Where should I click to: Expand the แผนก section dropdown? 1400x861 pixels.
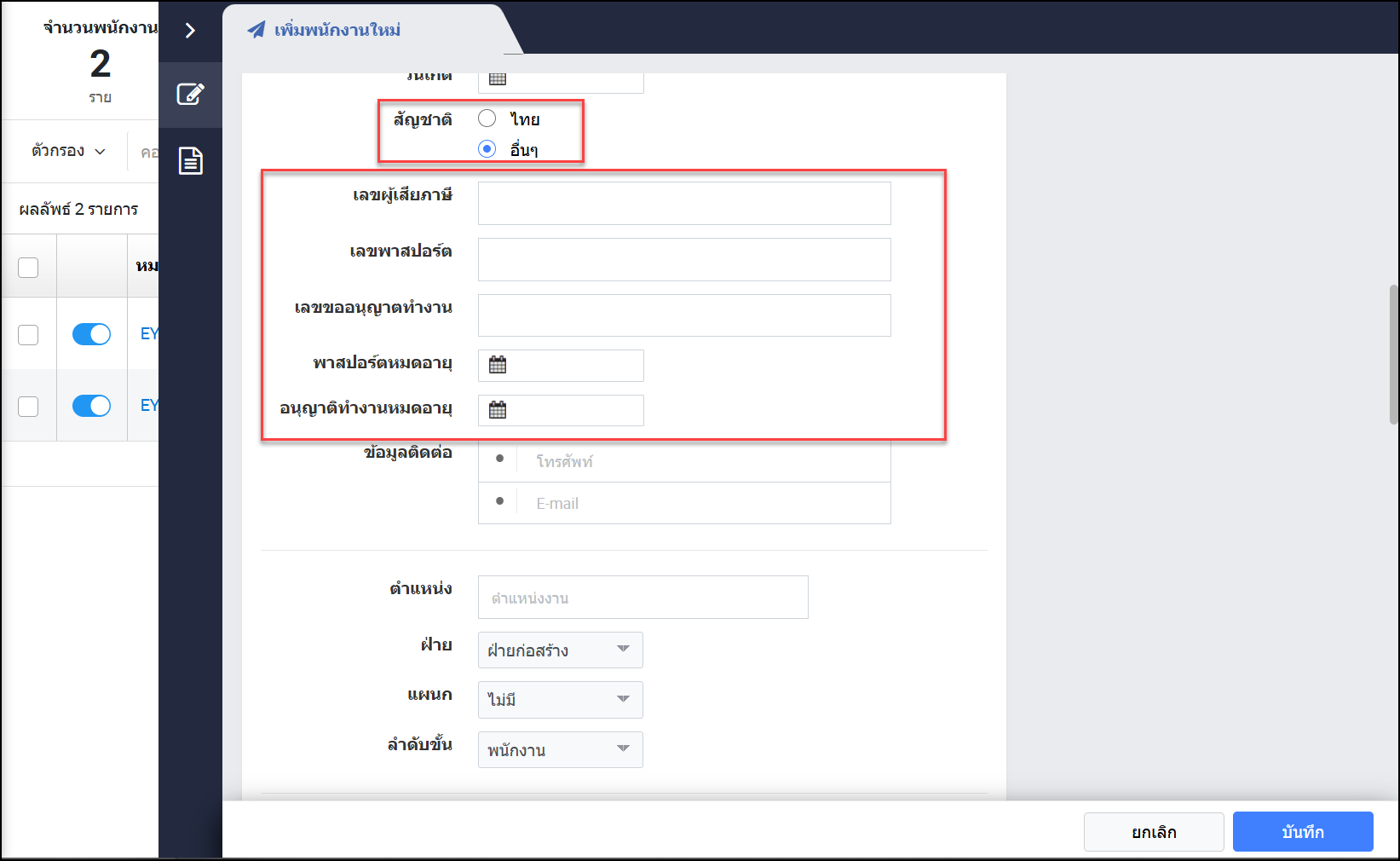point(560,700)
